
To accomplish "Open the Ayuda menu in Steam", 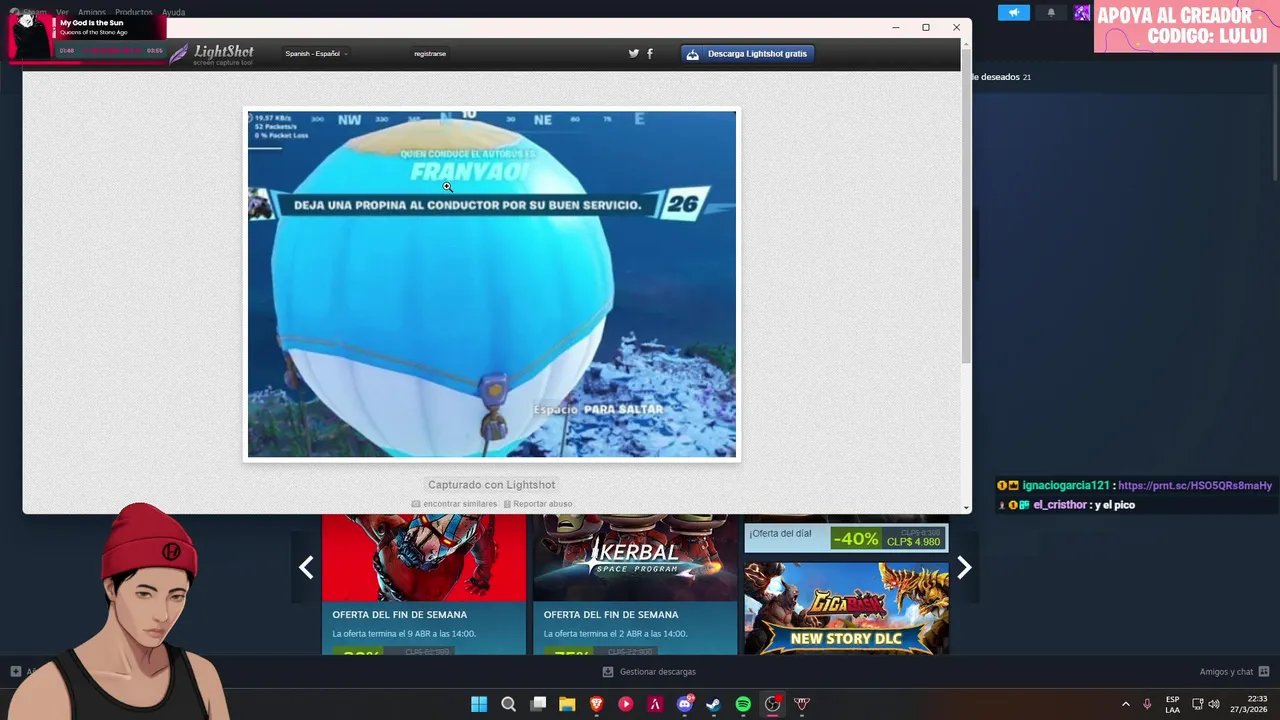I will [x=173, y=12].
